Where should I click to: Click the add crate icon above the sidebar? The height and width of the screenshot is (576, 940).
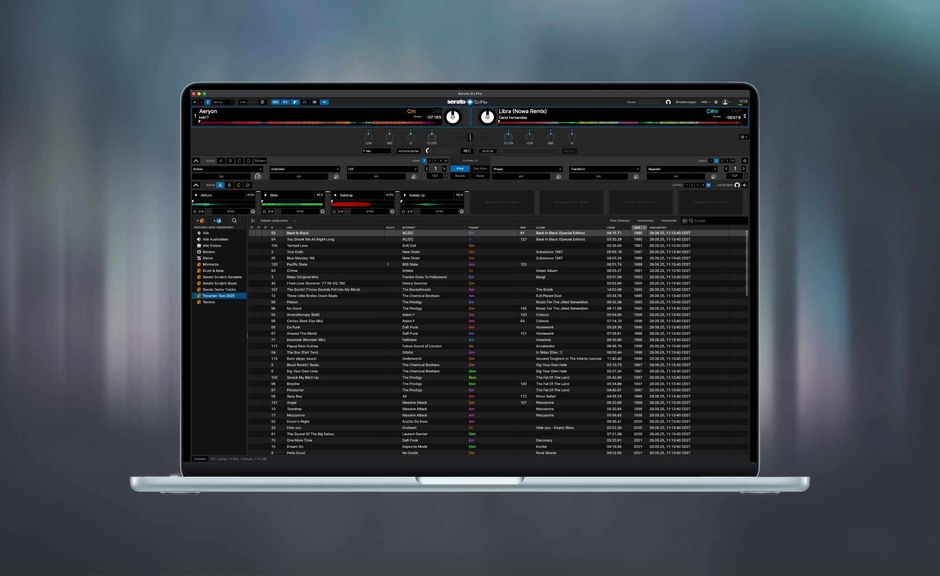coord(201,221)
